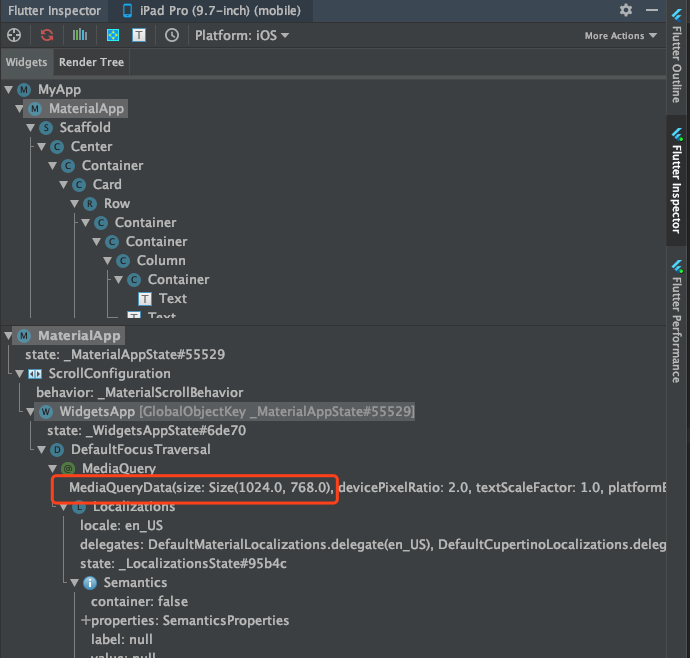Open the Flutter Performance side panel
This screenshot has width=690, height=658.
click(x=677, y=321)
